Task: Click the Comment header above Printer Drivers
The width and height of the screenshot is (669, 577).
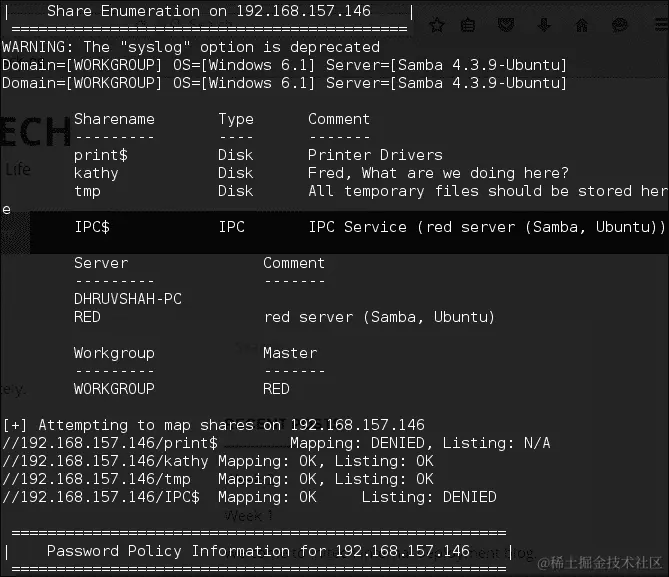Action: pyautogui.click(x=339, y=119)
